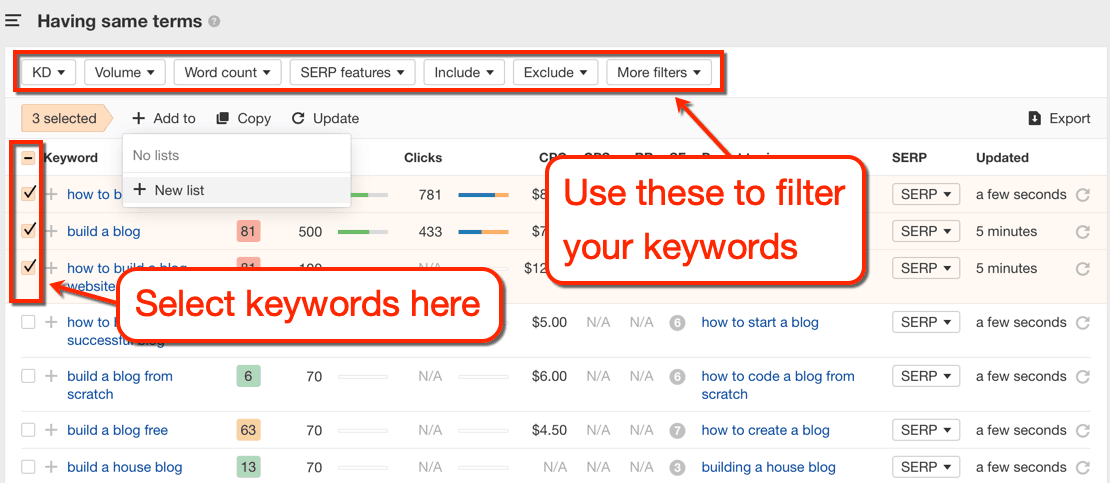Image resolution: width=1110 pixels, height=483 pixels.
Task: Click the SF badge 3 in the build a house blog row
Action: (677, 467)
